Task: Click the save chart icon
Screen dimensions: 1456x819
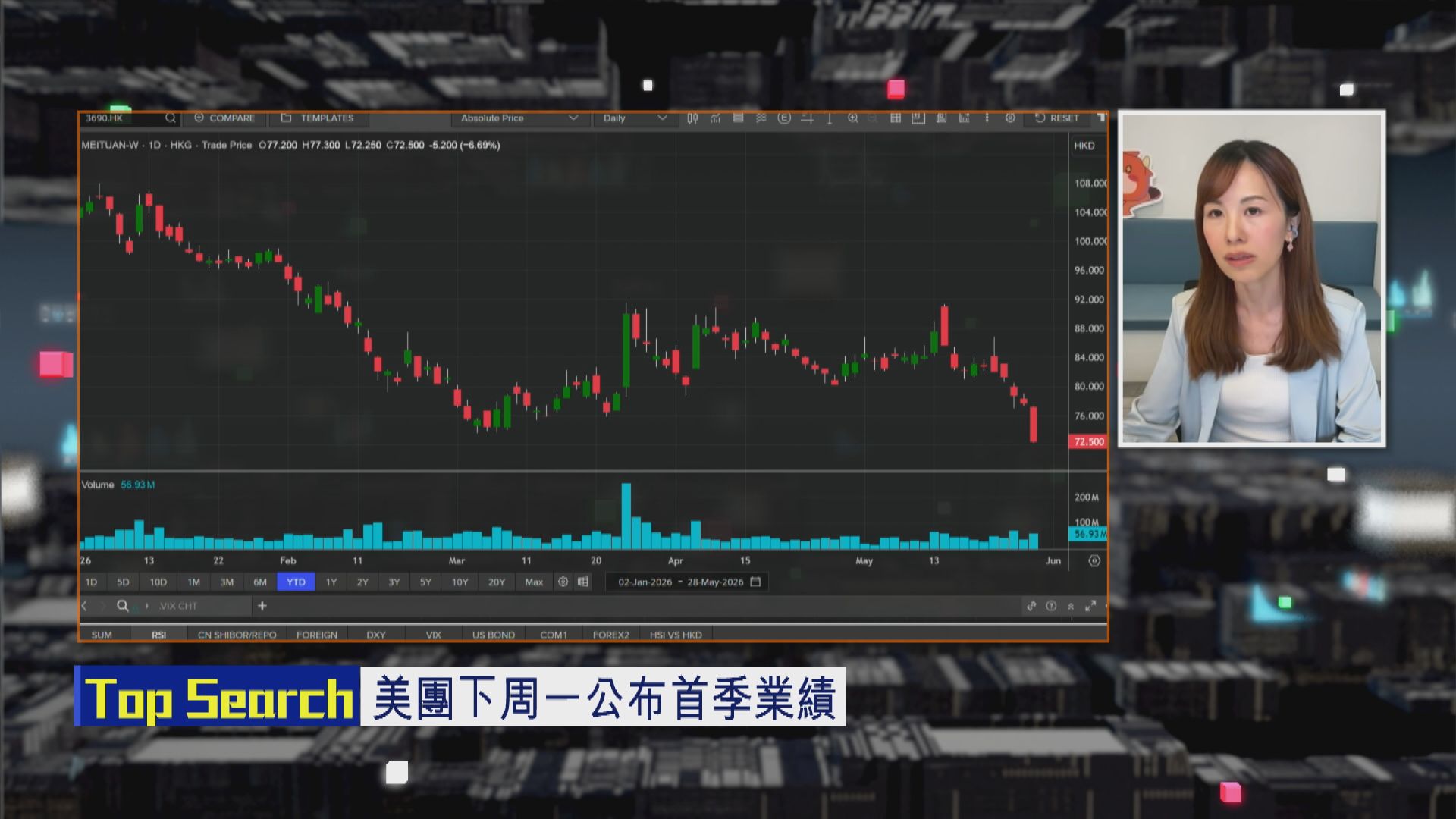Action: [x=918, y=118]
